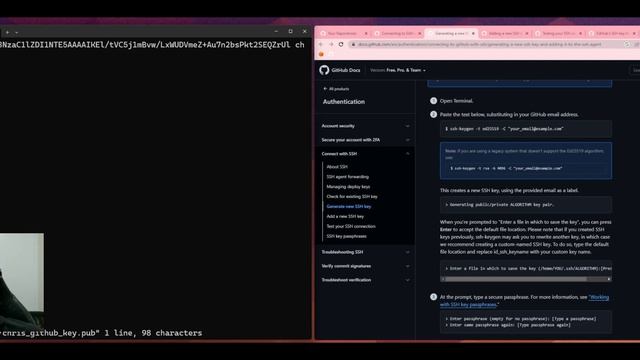This screenshot has width=640, height=360.
Task: Click the SSH key text line in terminal
Action: tap(152, 45)
